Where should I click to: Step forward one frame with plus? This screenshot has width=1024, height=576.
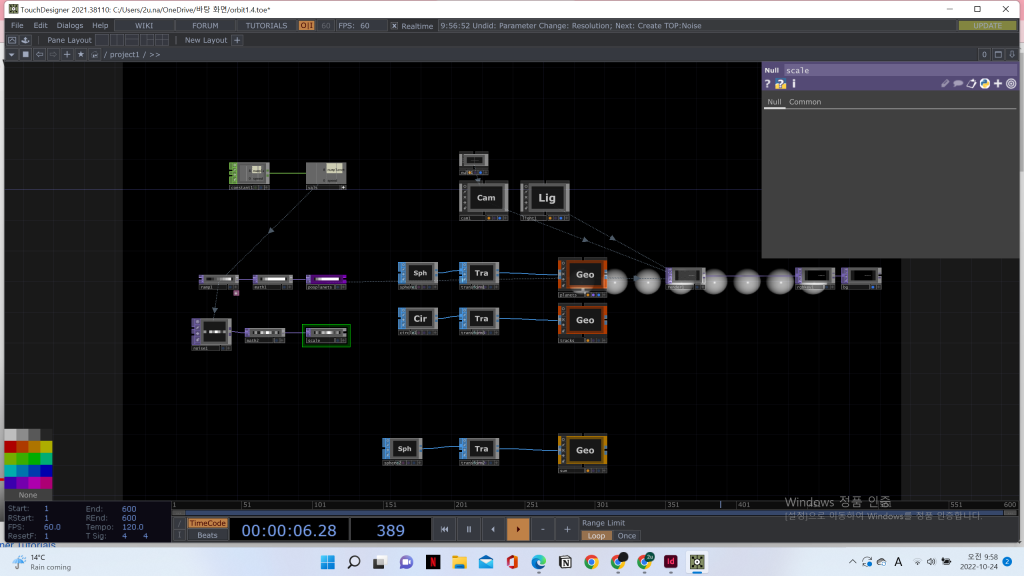click(567, 530)
